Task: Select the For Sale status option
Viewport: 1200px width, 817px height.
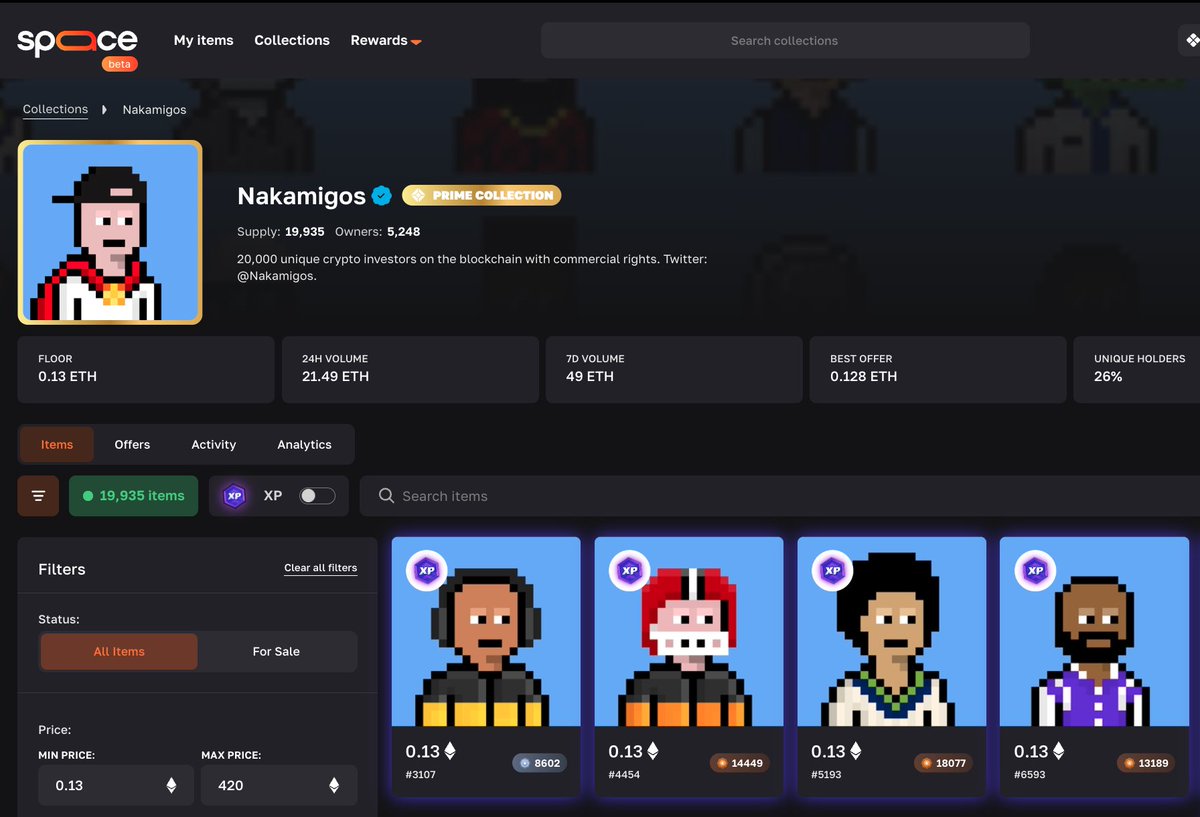Action: 276,652
